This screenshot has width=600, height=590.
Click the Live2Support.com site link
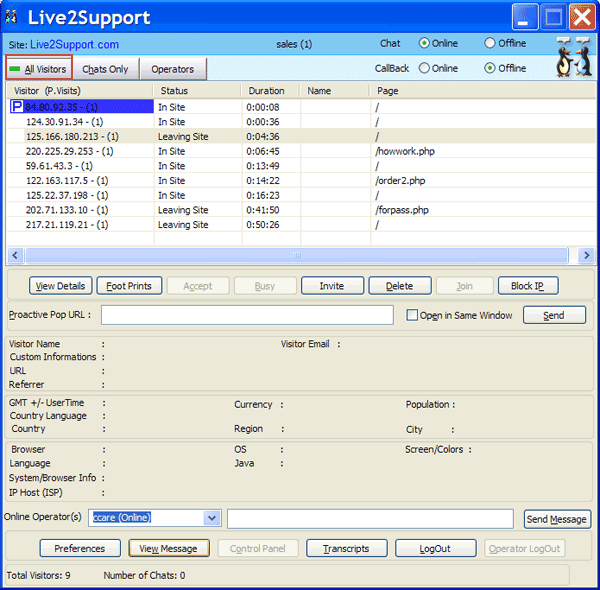pos(74,44)
